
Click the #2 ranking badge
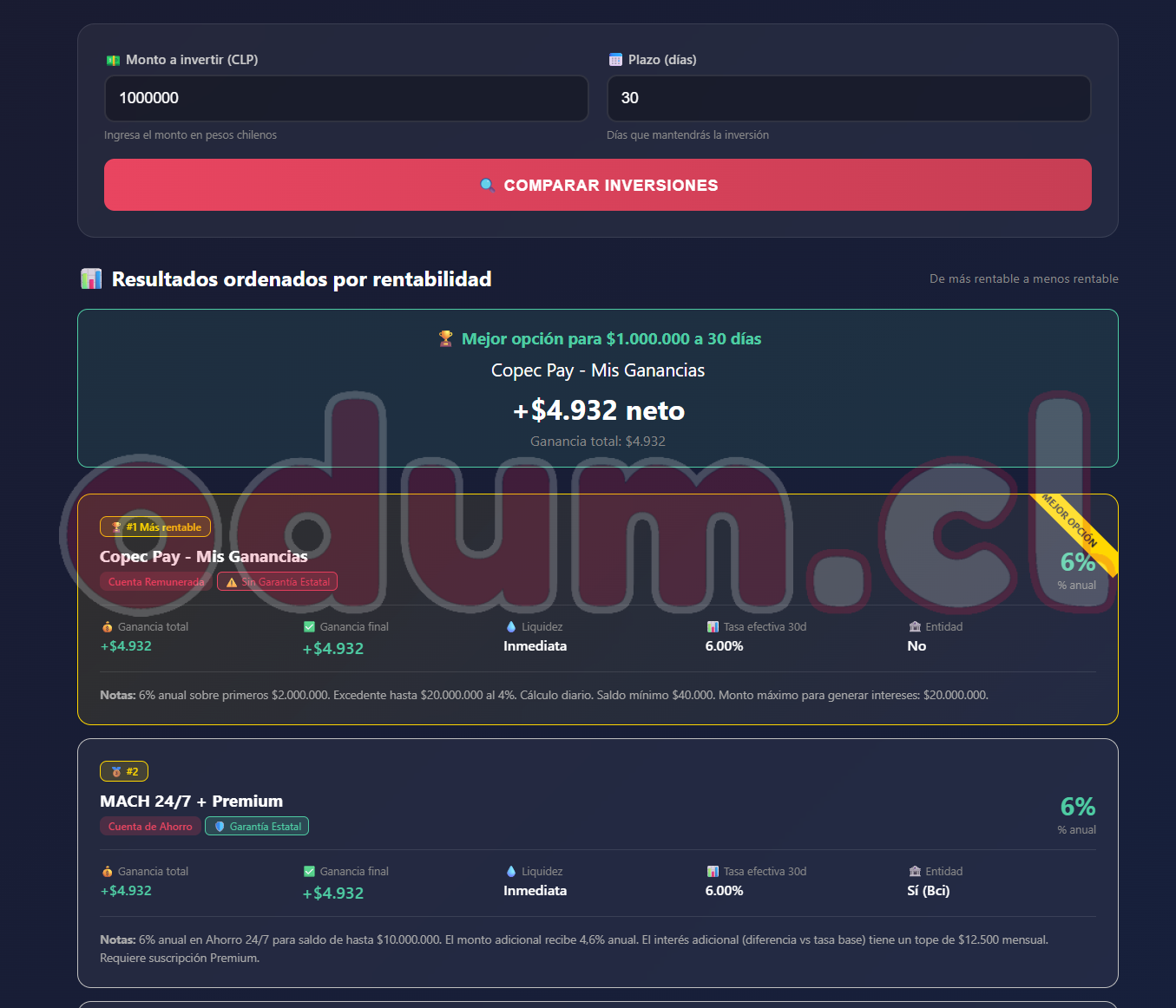coord(124,772)
